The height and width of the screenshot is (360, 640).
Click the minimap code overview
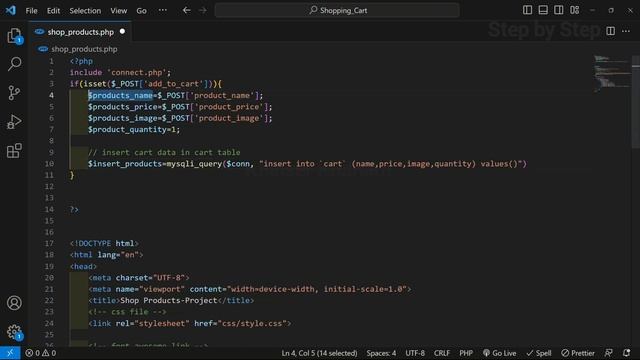pyautogui.click(x=611, y=73)
